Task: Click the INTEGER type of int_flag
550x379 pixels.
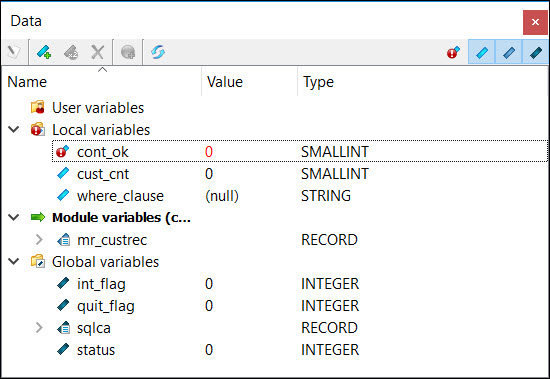Action: [330, 284]
